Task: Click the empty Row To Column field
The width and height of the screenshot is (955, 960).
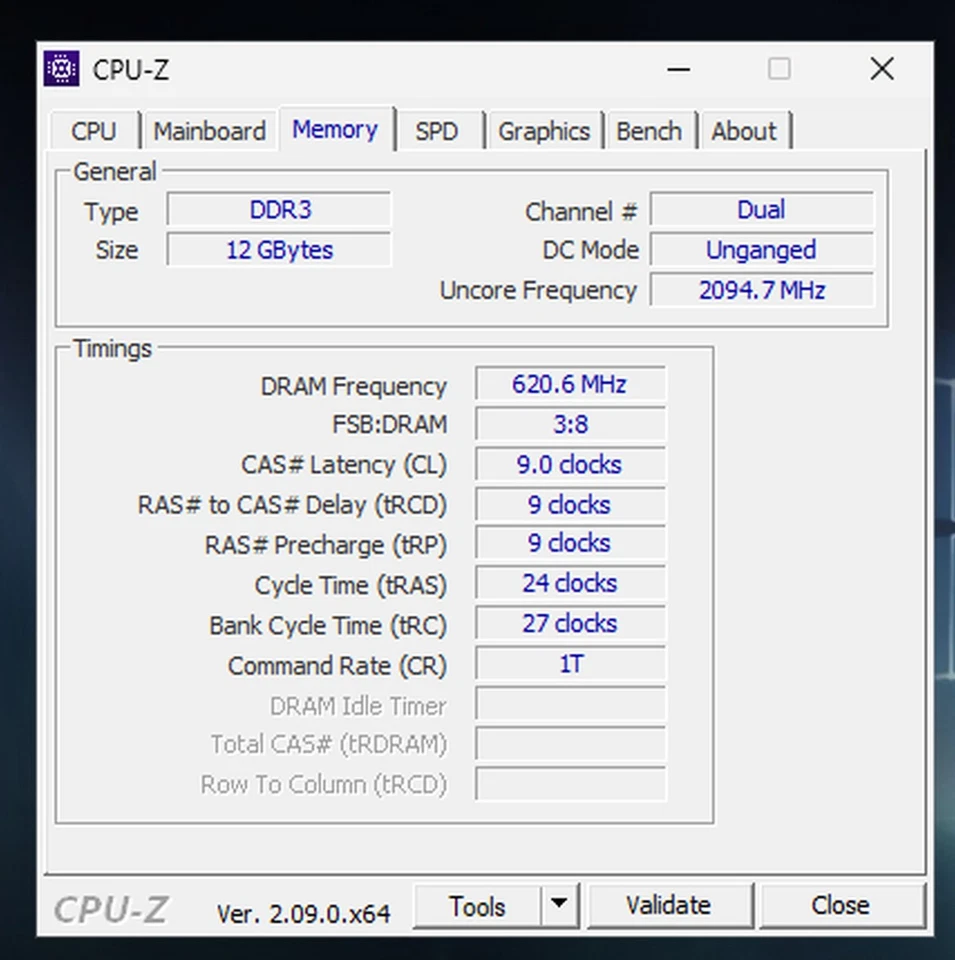Action: pos(570,784)
